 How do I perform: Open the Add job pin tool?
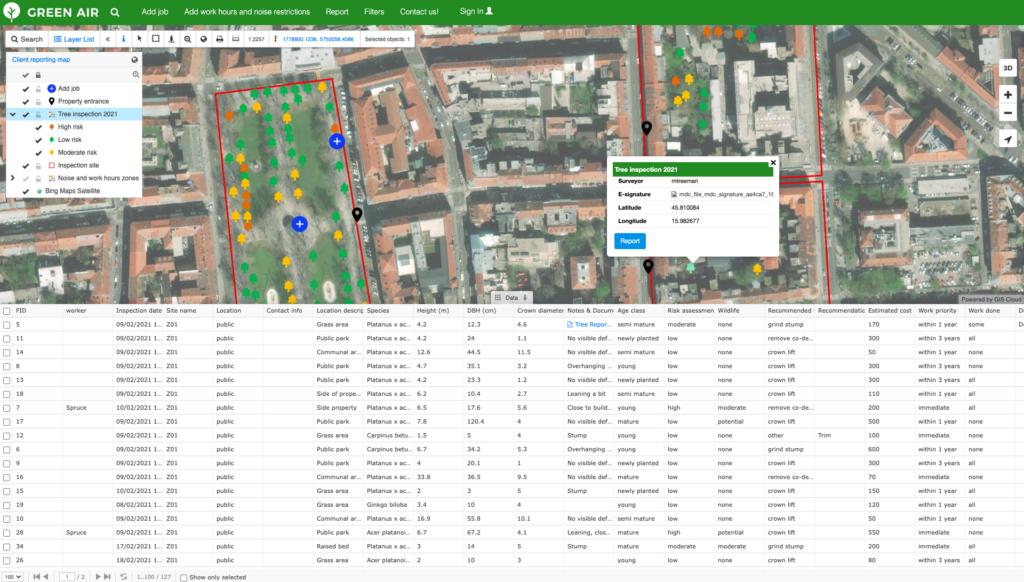tap(51, 89)
